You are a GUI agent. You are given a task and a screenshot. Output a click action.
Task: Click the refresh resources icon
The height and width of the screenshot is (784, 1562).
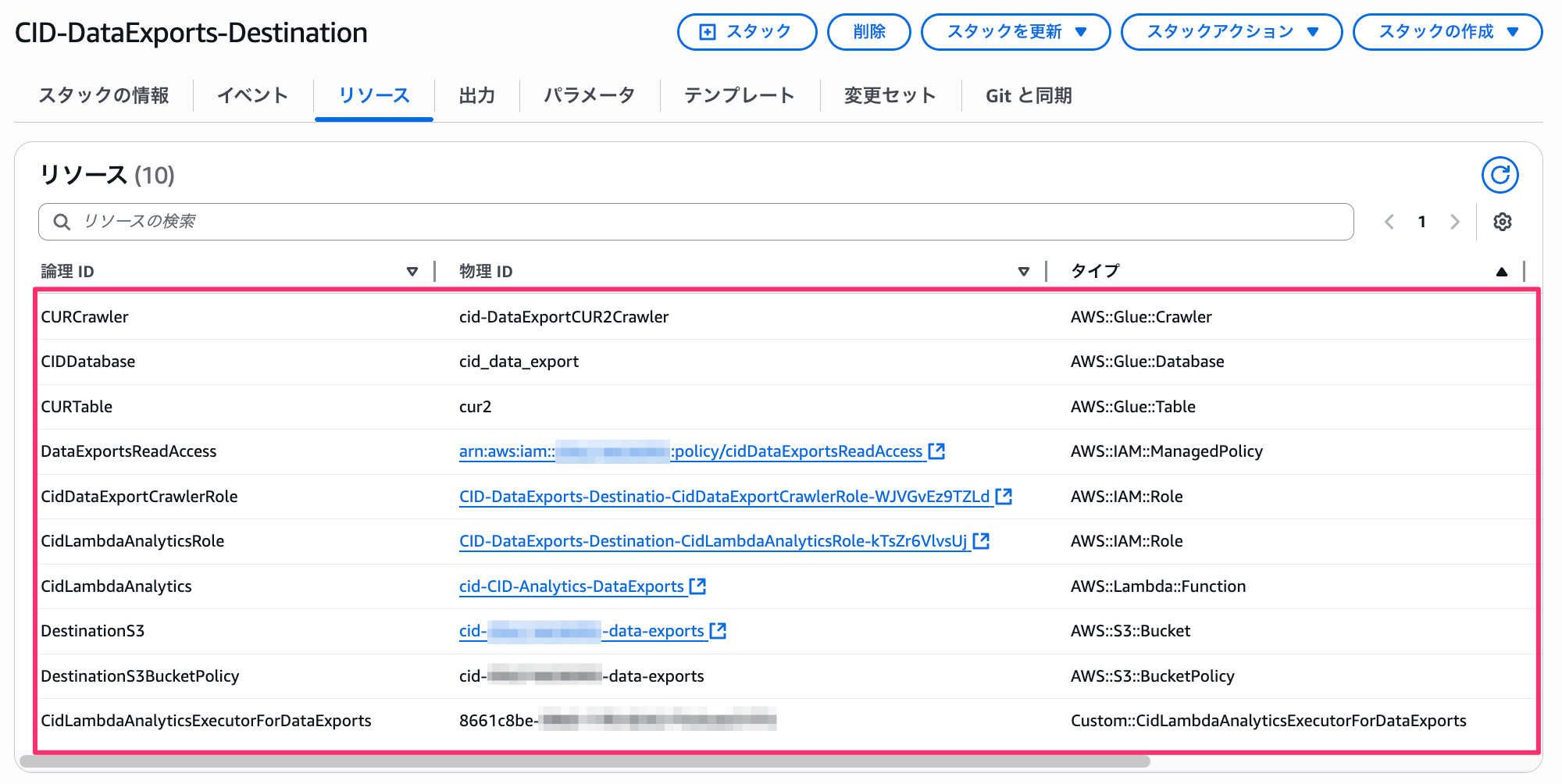pos(1500,175)
